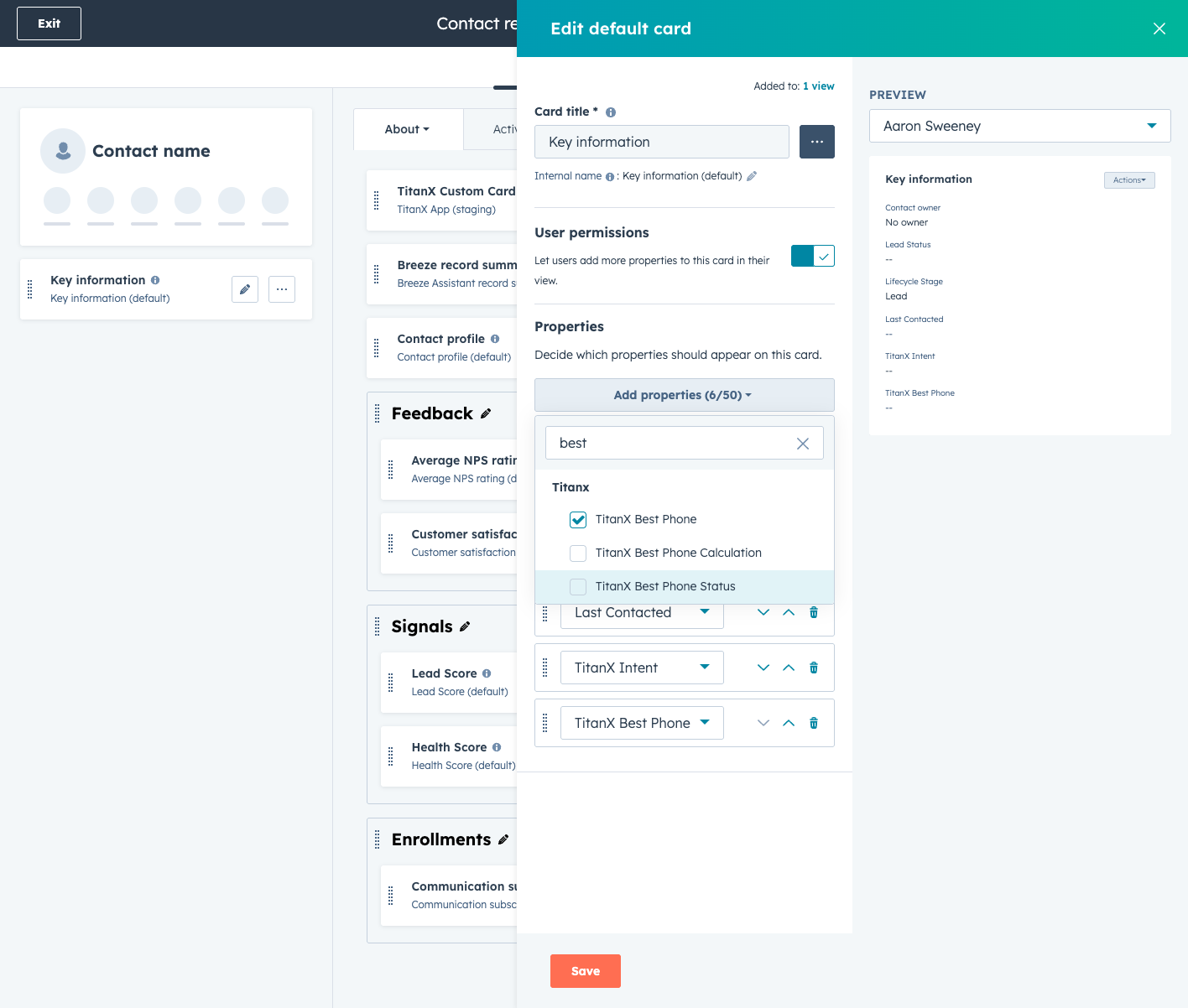The width and height of the screenshot is (1188, 1008).
Task: Delete the Last Contacted property row
Action: [x=814, y=612]
